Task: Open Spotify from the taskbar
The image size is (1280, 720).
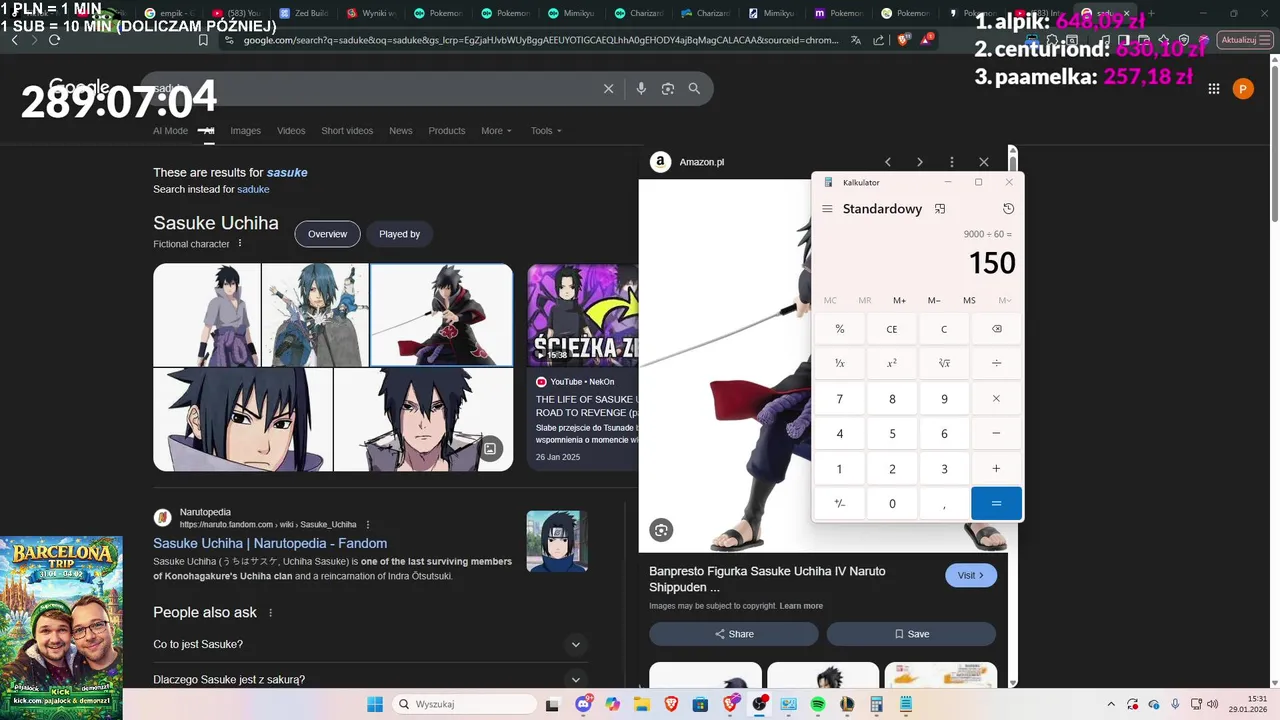Action: (818, 704)
